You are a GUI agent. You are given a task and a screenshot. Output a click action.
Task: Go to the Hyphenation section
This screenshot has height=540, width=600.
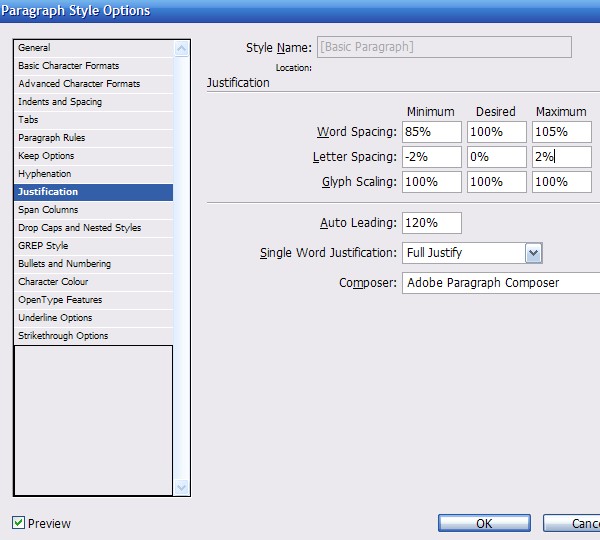point(45,174)
